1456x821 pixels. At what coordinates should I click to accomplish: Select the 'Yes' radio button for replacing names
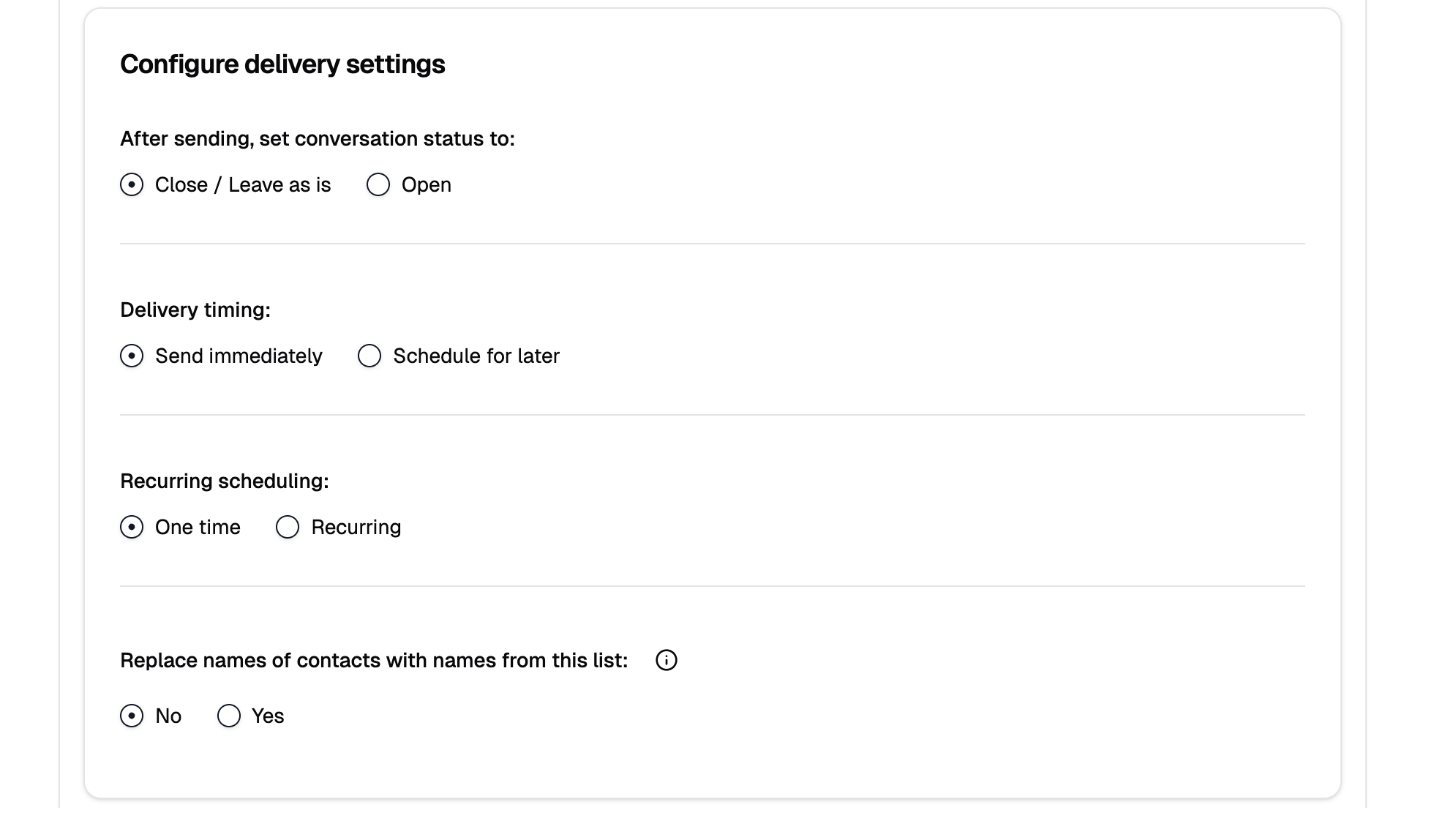click(x=229, y=716)
